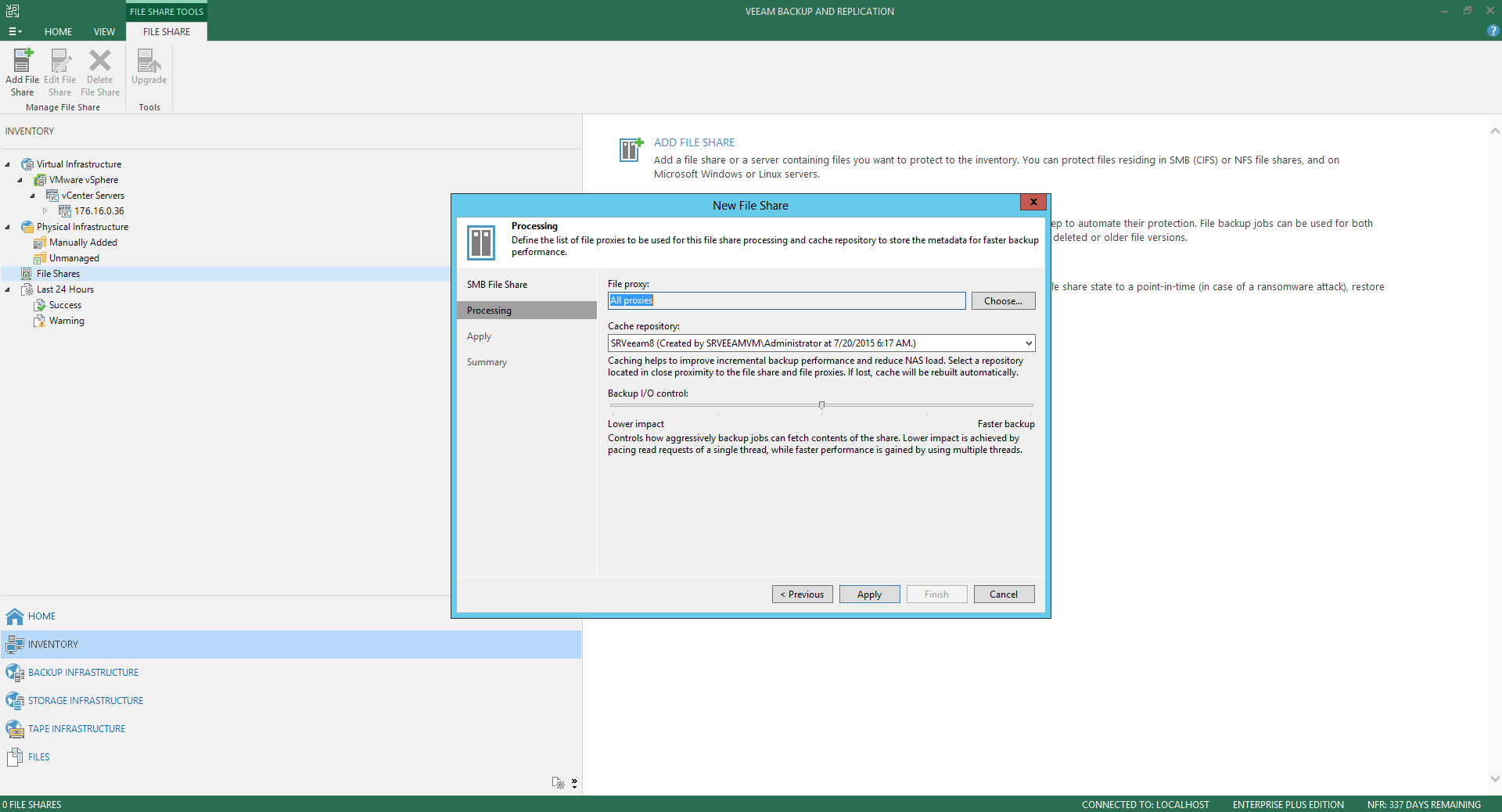Open the Cache repository dropdown

[1029, 343]
